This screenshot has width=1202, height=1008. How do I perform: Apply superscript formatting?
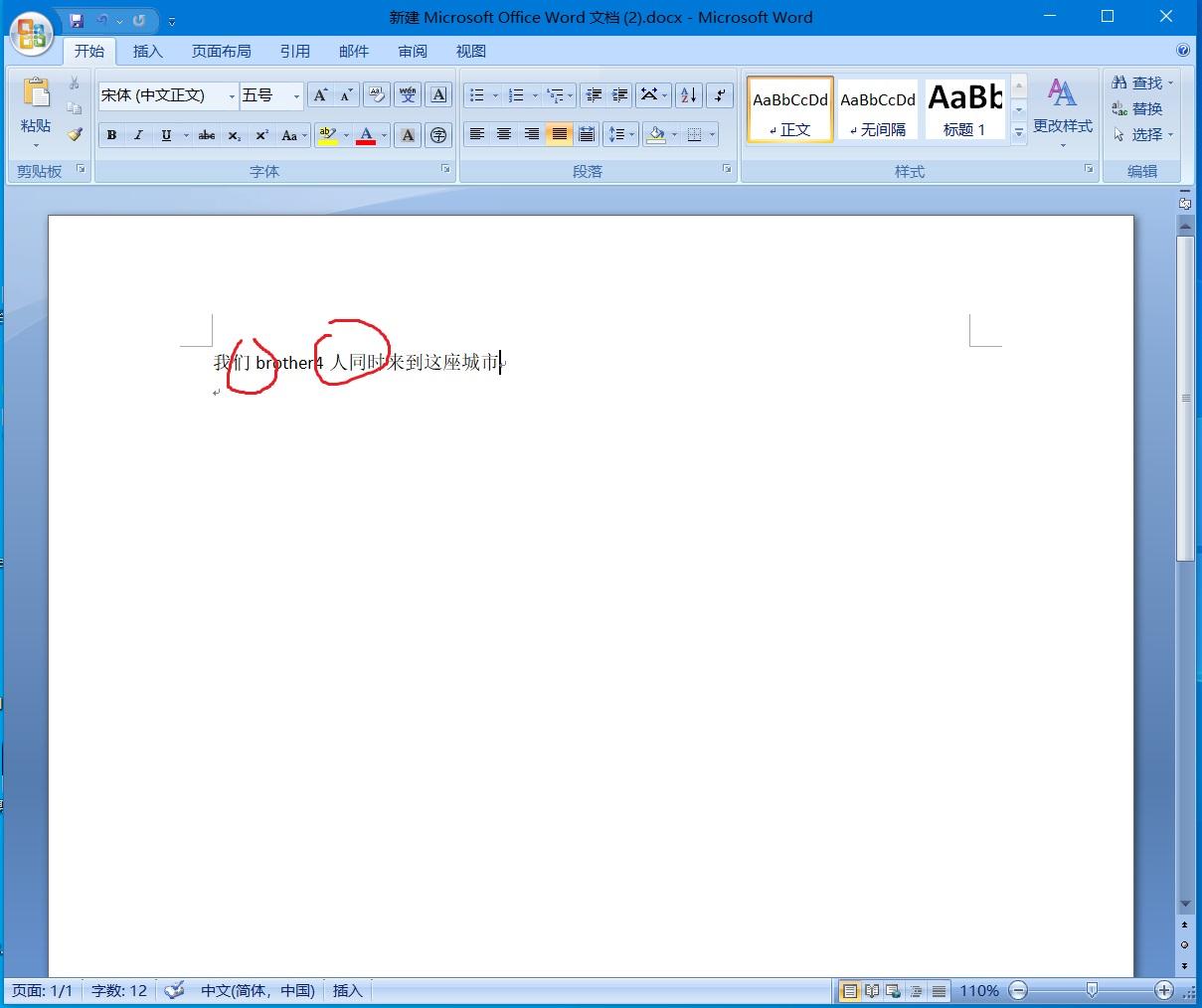coord(261,135)
